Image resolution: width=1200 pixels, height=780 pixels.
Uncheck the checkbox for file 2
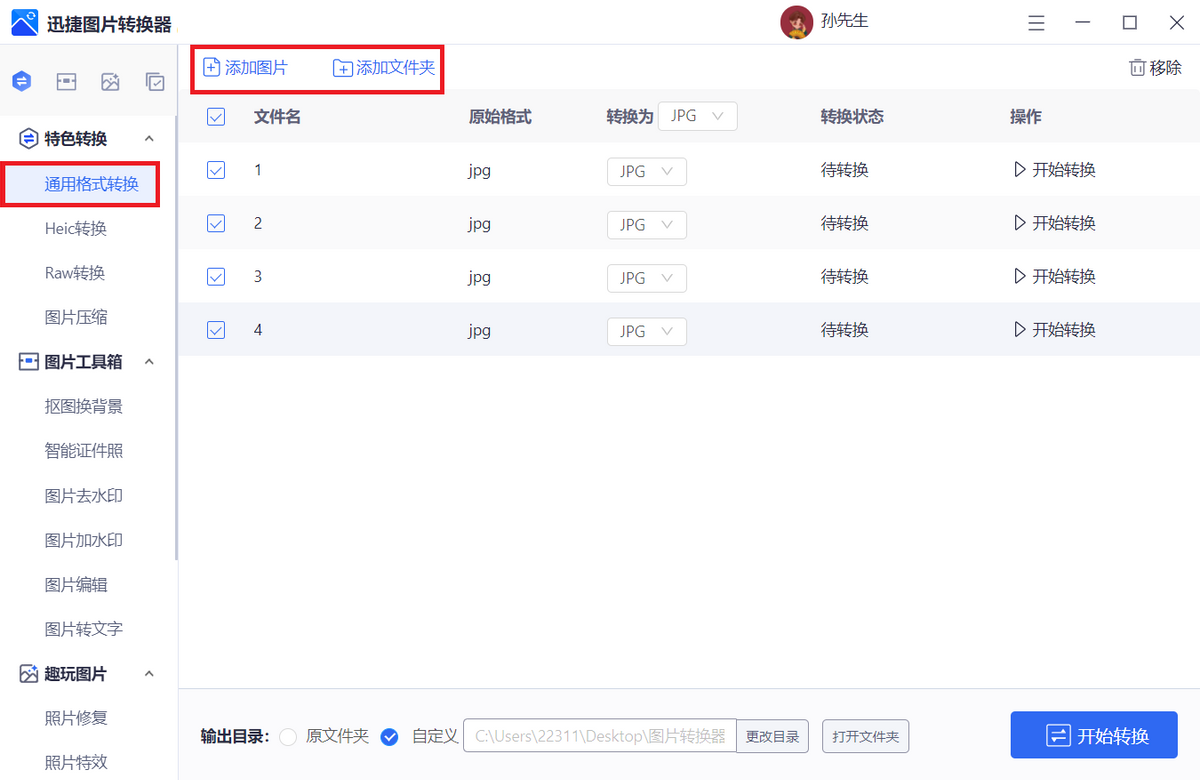coord(216,223)
